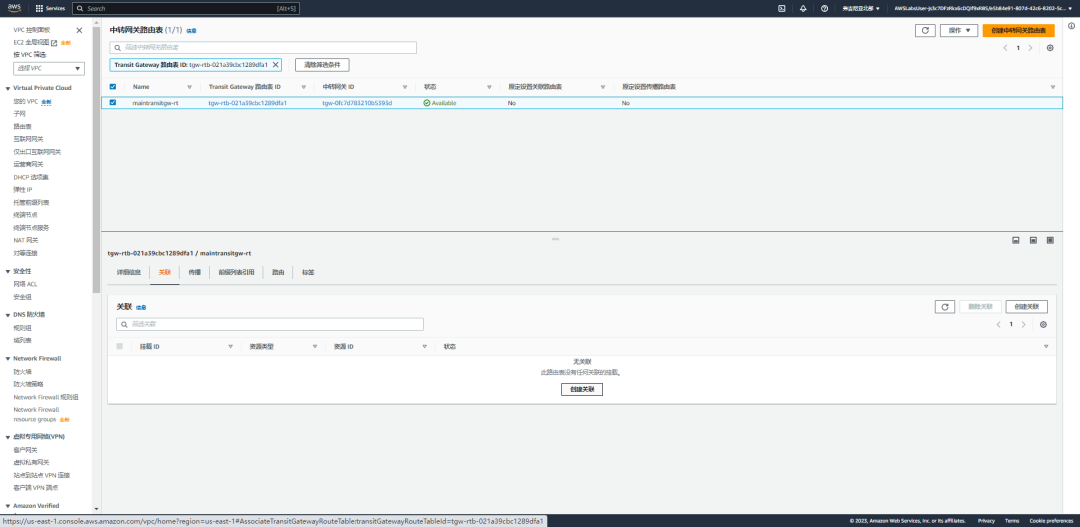
Task: Open route tables list preferences gear
Action: pyautogui.click(x=1050, y=48)
